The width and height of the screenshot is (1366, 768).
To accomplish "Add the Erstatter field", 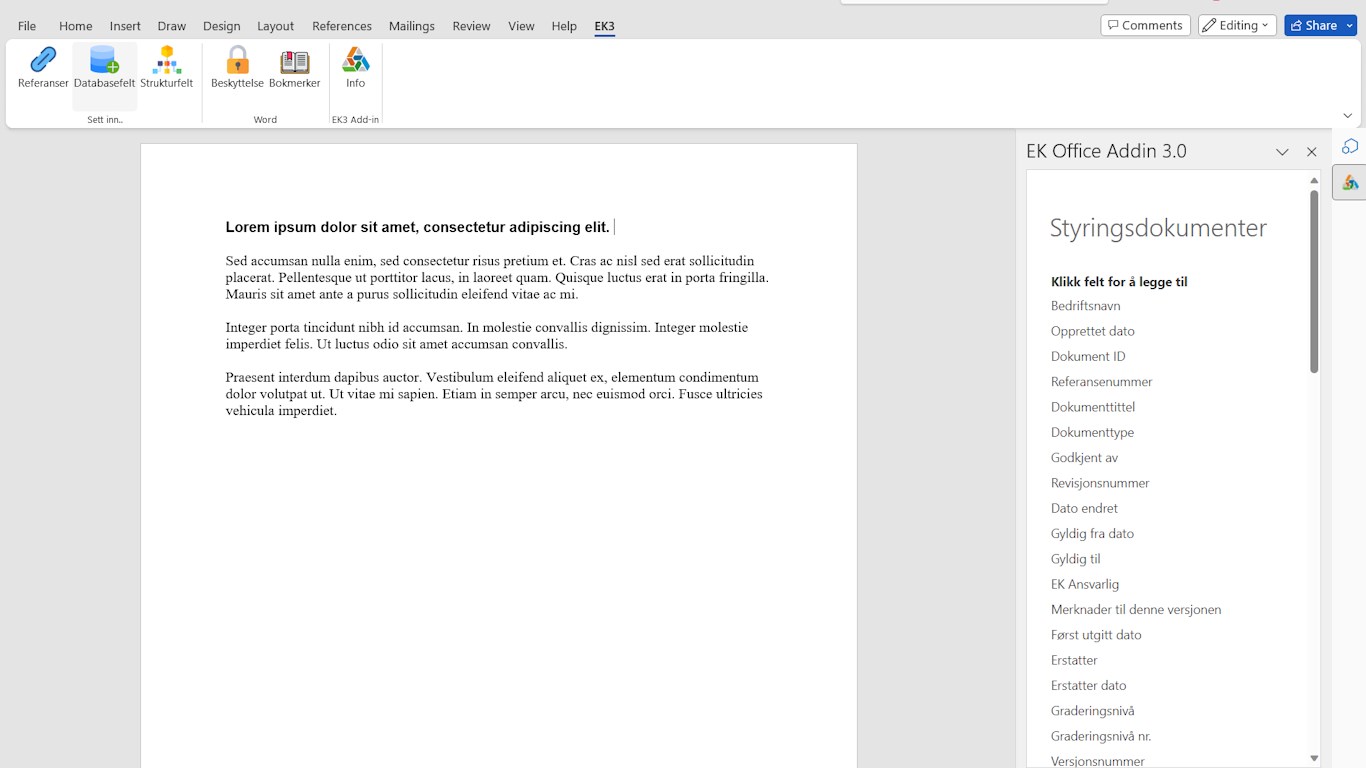I will click(x=1074, y=660).
